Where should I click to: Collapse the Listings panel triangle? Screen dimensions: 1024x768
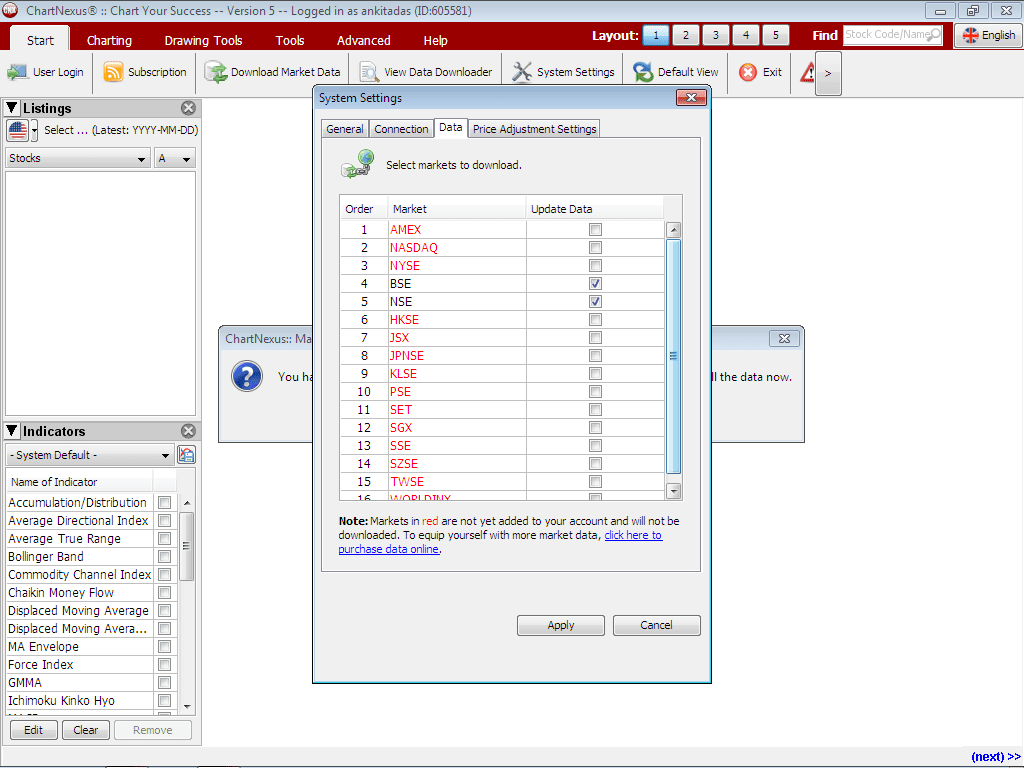12,108
